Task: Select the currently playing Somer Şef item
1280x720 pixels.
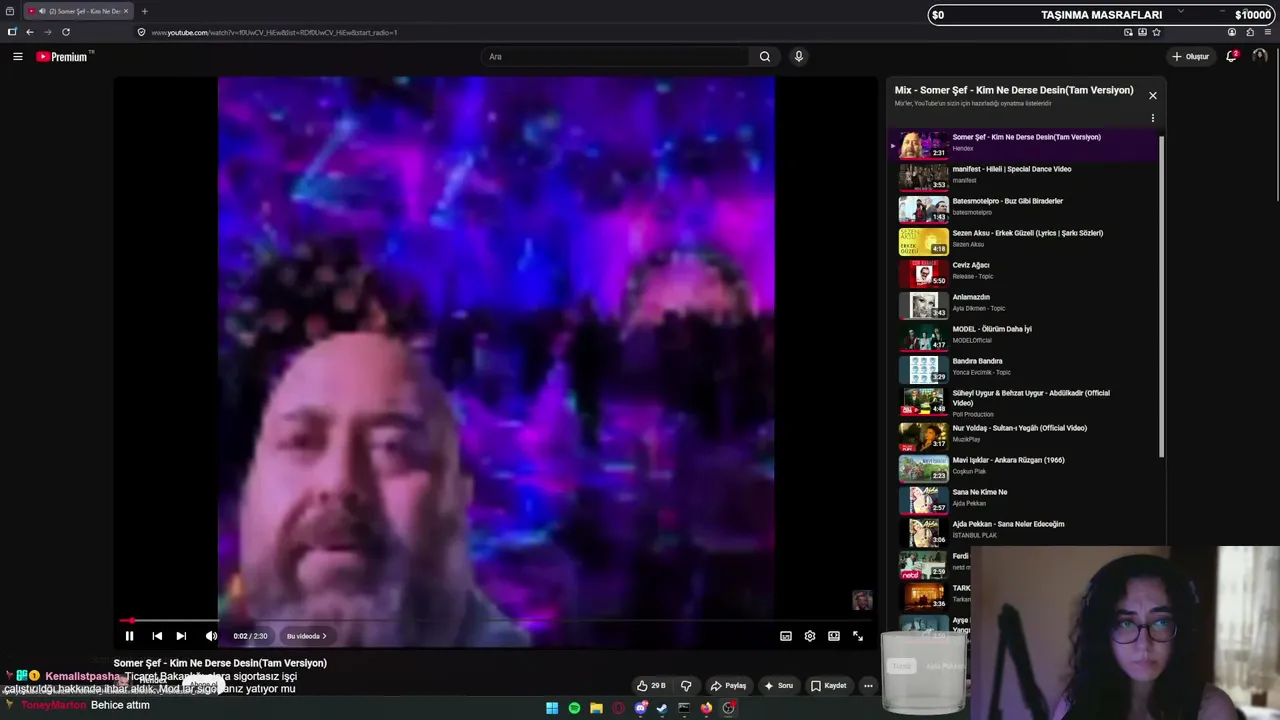Action: (x=1024, y=145)
